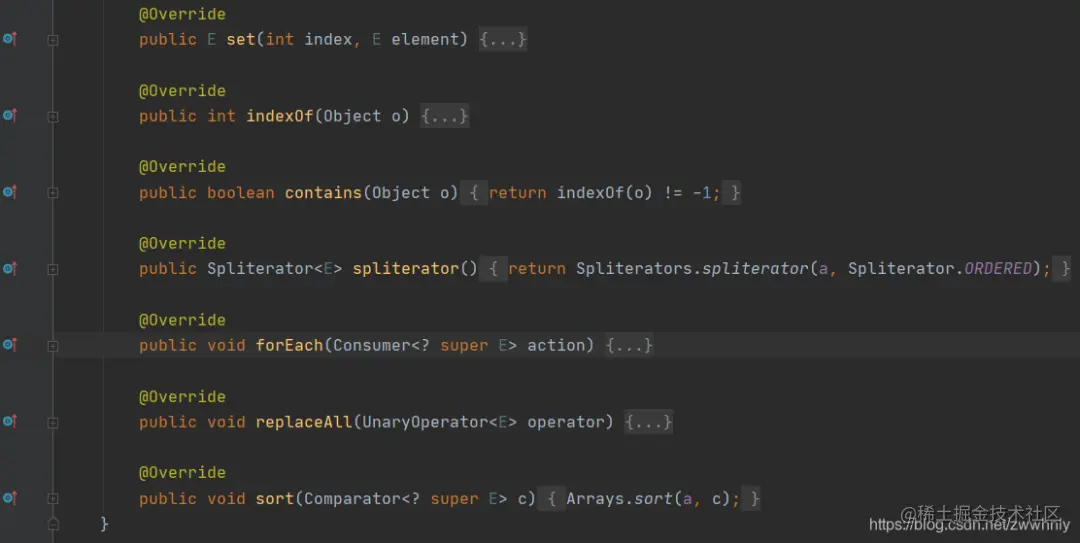Image resolution: width=1080 pixels, height=543 pixels.
Task: Expand the folded {...} body of set method
Action: [503, 40]
